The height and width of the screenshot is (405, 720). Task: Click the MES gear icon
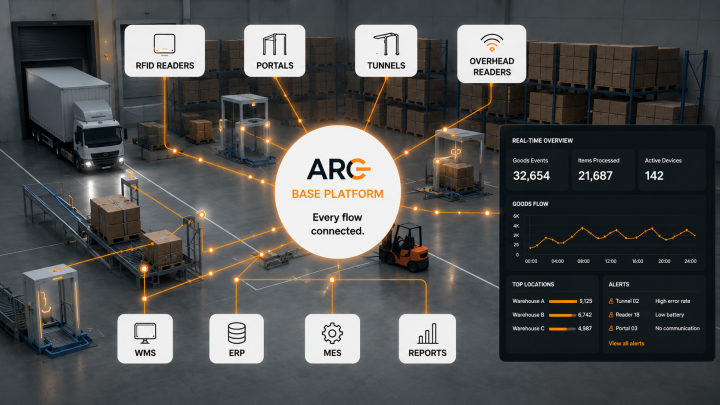click(332, 333)
